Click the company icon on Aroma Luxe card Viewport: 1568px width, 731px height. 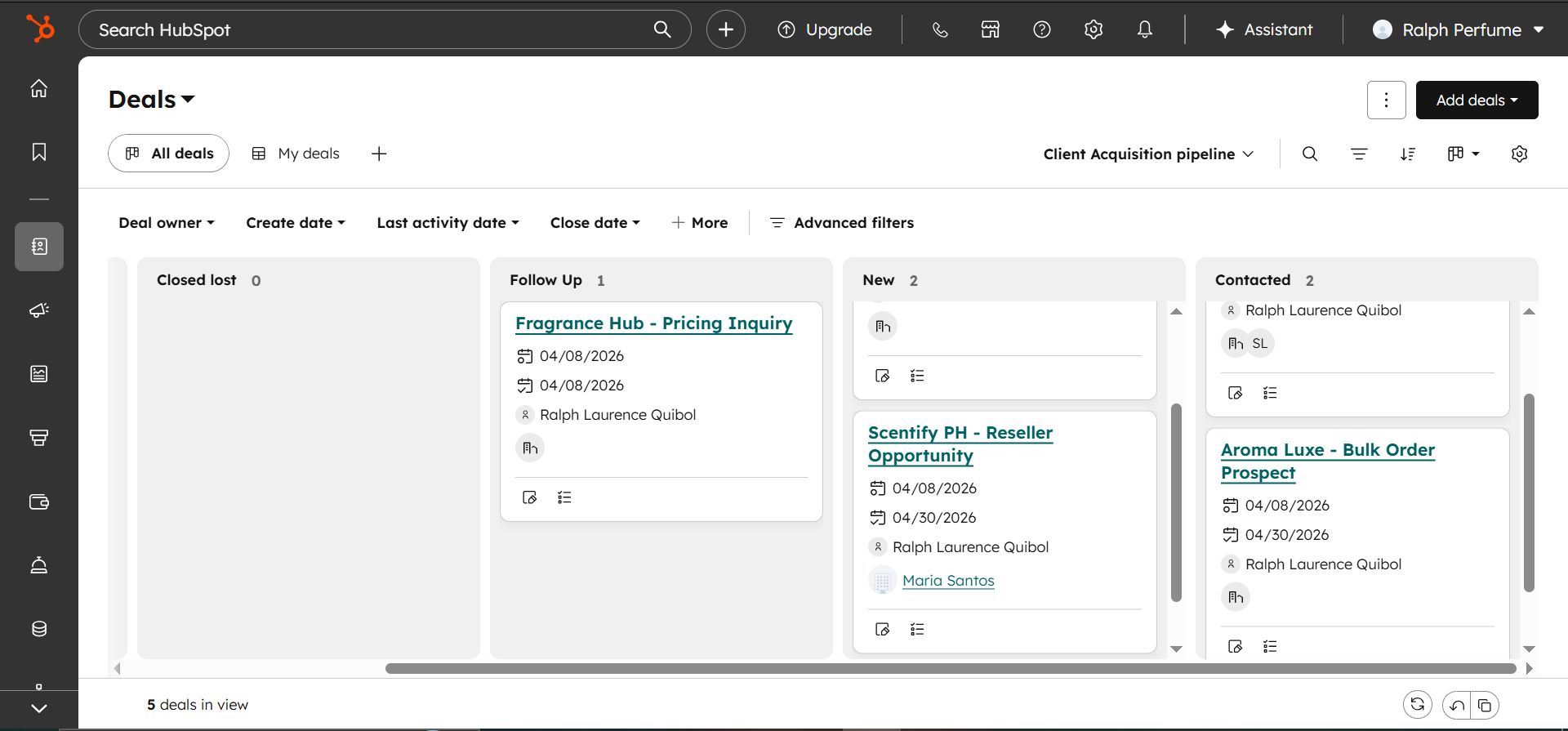pyautogui.click(x=1236, y=597)
